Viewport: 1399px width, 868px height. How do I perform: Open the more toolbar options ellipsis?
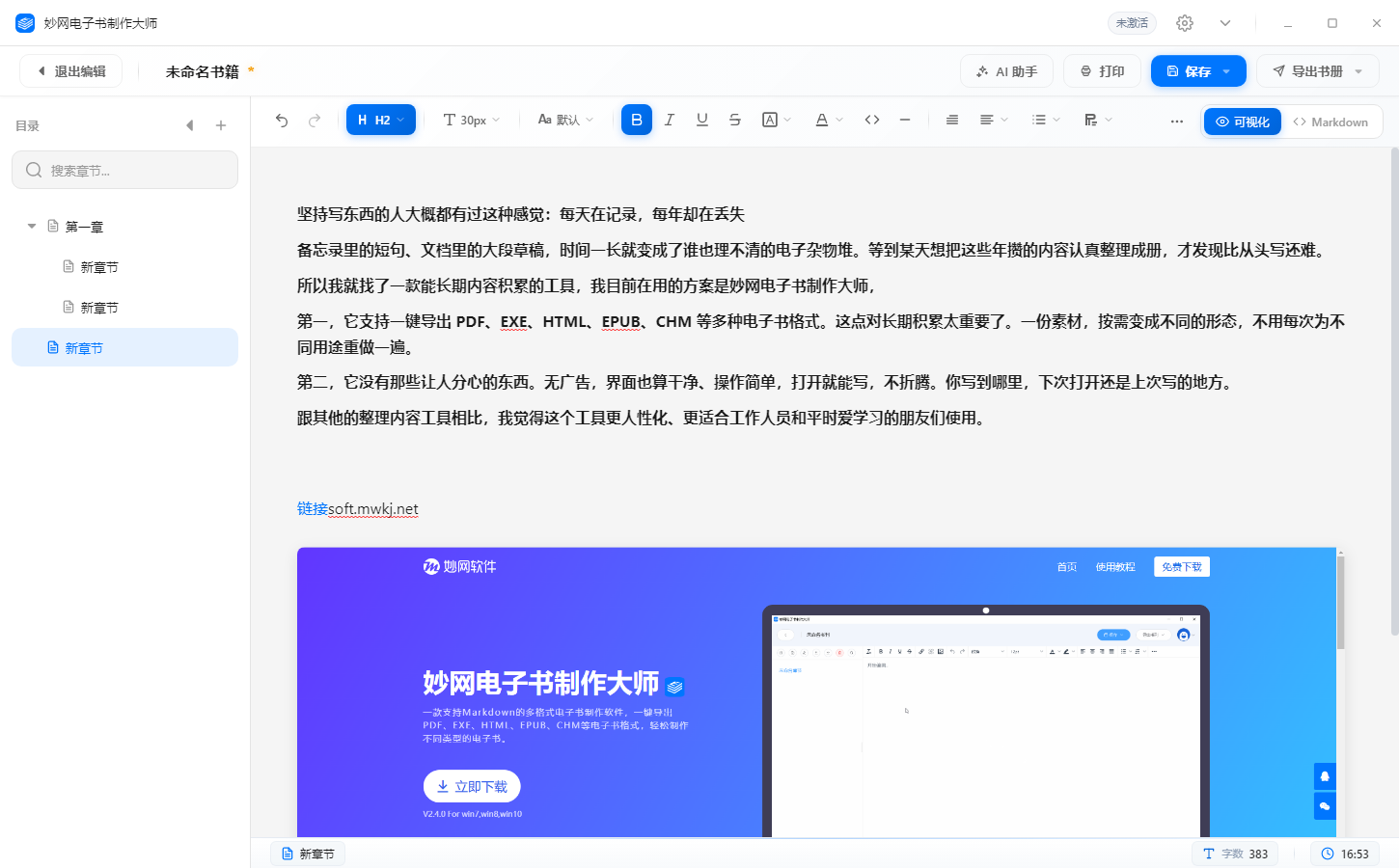pos(1177,122)
